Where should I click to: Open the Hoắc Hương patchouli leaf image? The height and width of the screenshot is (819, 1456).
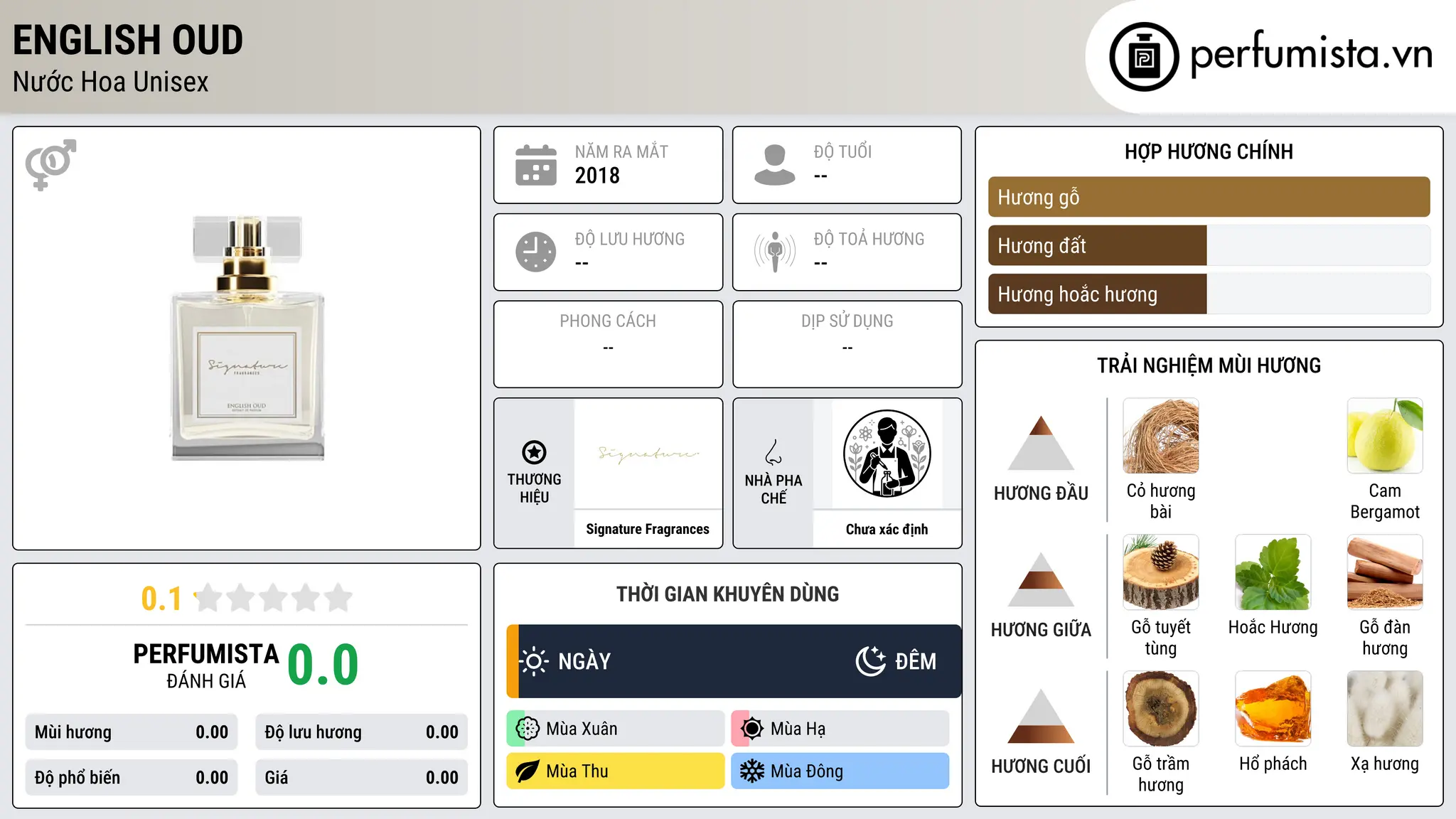click(1273, 572)
